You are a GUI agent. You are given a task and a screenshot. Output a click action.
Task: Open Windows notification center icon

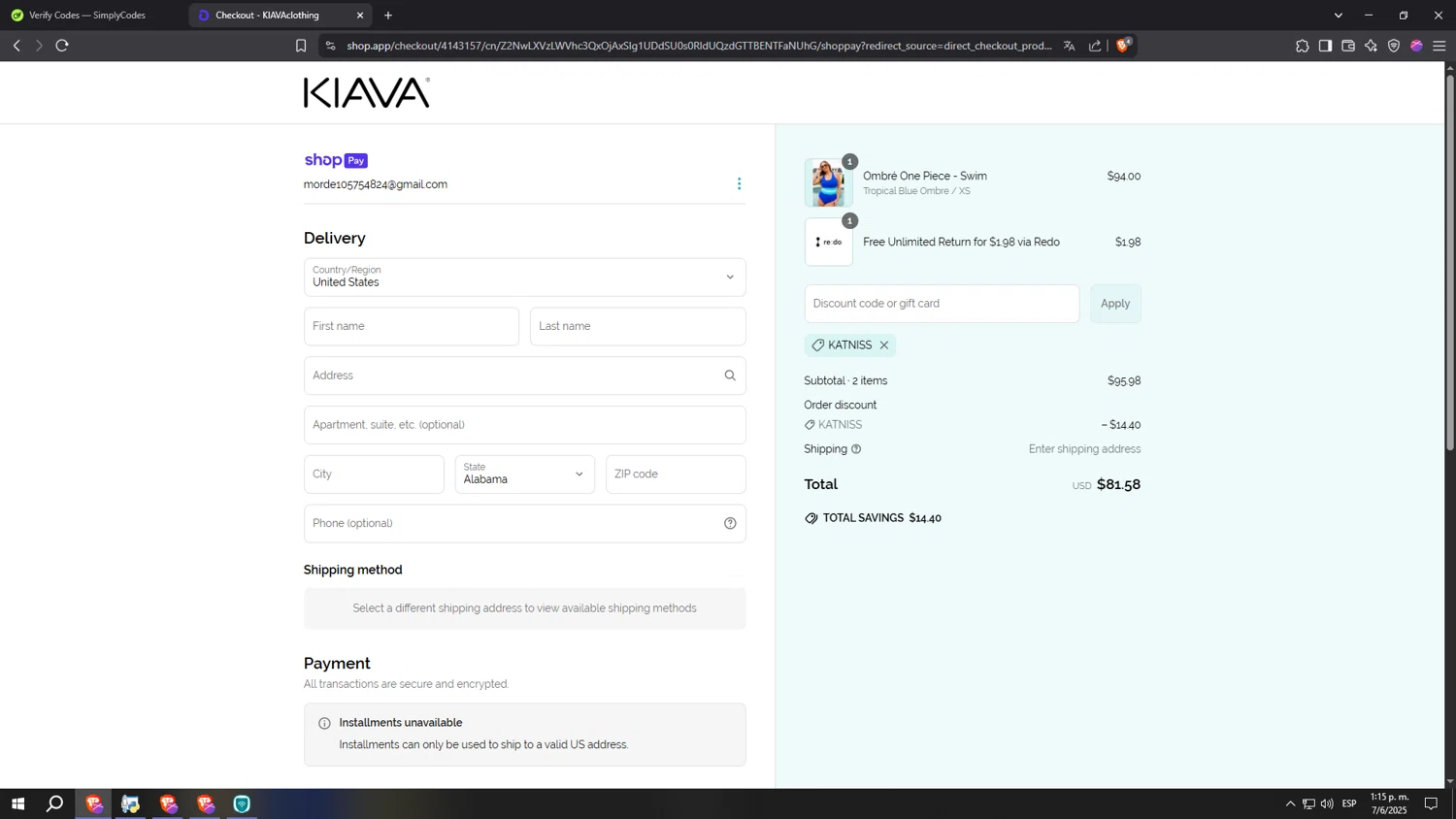pyautogui.click(x=1431, y=803)
